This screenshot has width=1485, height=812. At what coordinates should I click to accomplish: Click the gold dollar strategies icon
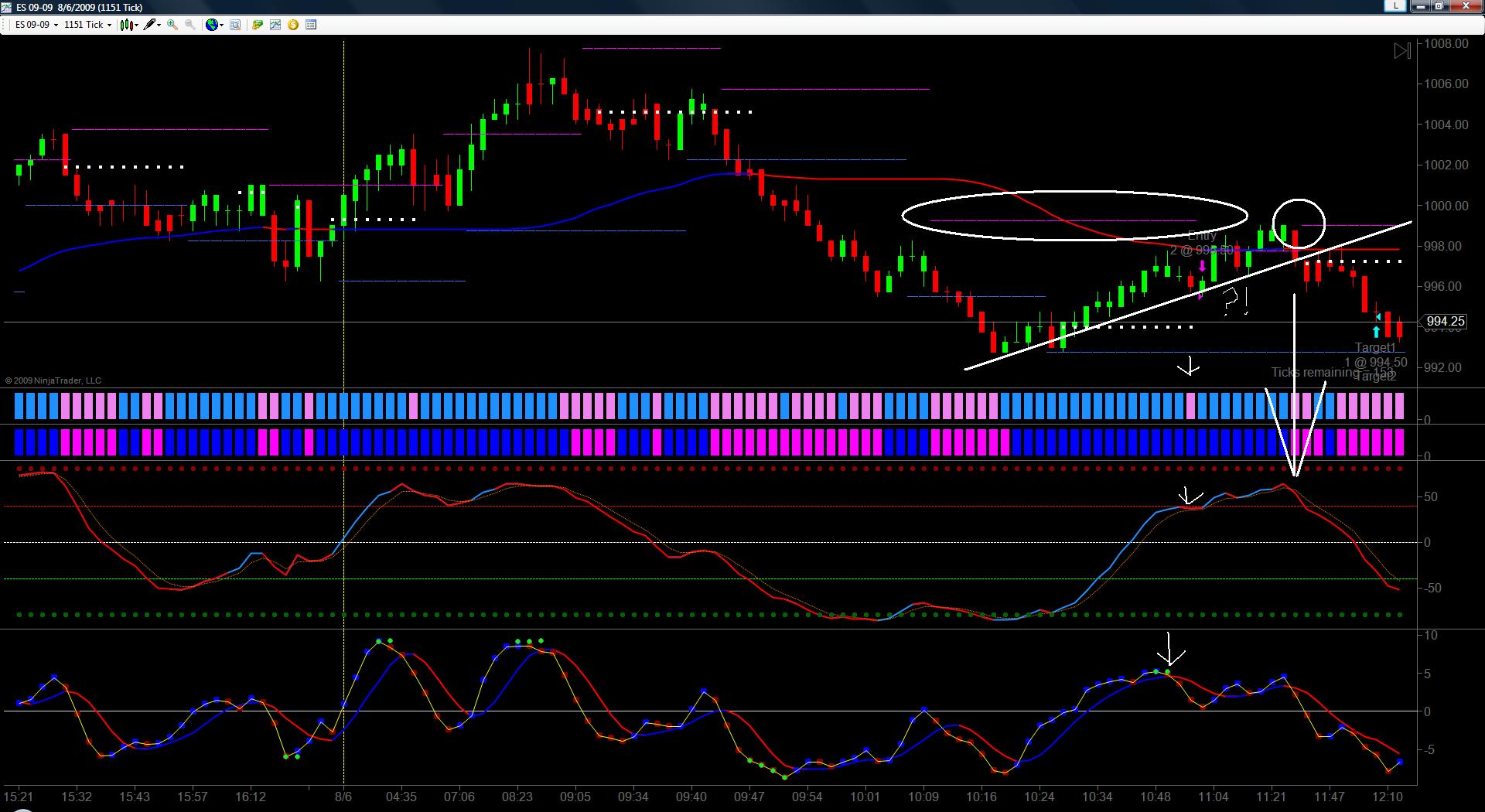click(x=293, y=25)
